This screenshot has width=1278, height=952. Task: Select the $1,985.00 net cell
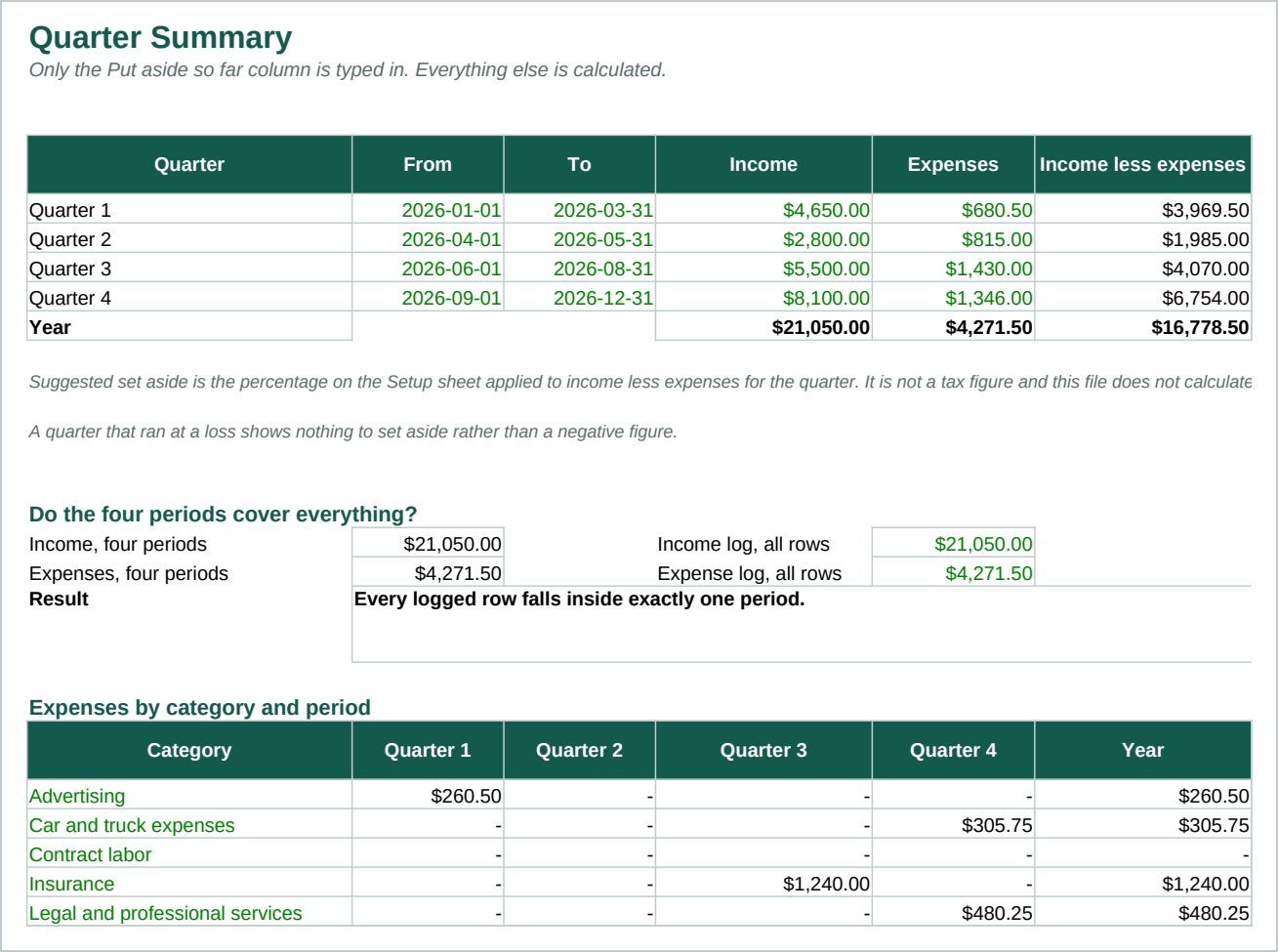click(1142, 239)
